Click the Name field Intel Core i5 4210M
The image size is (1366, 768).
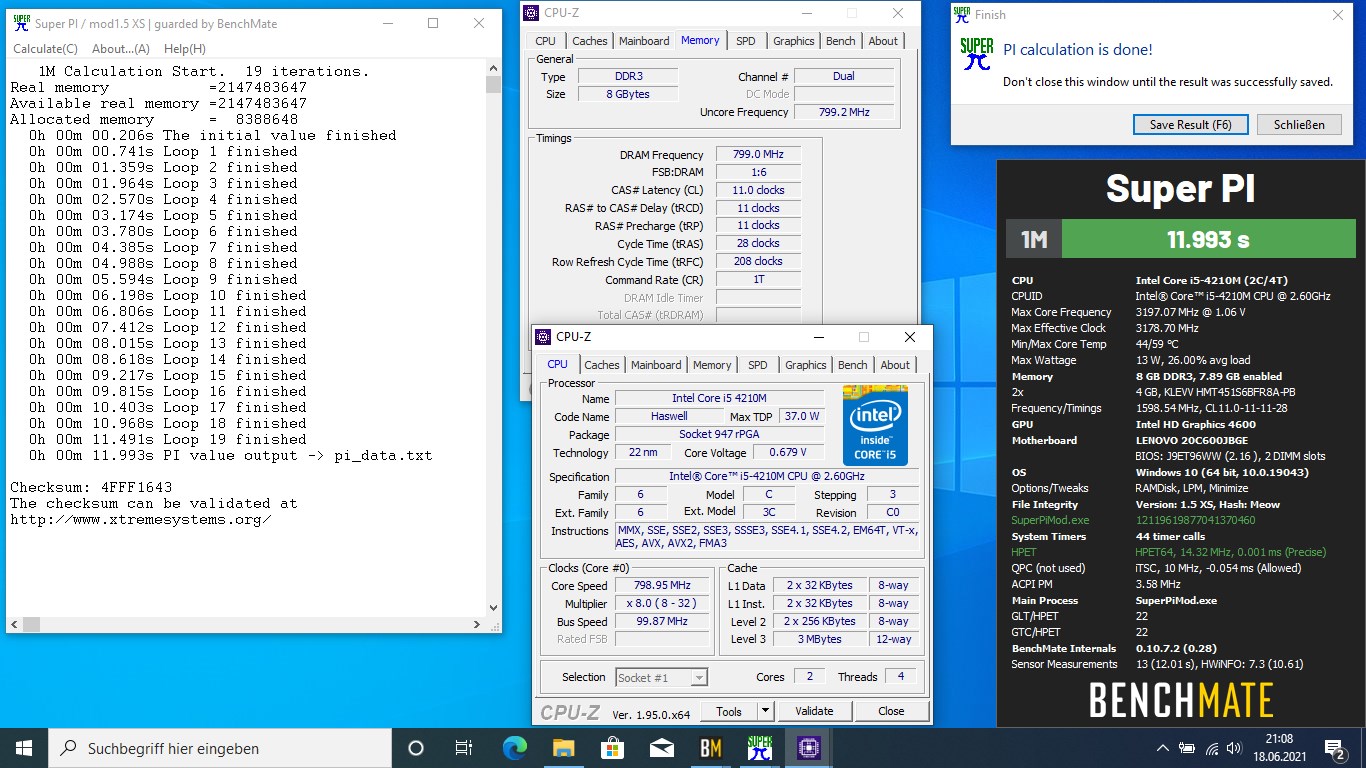(719, 398)
